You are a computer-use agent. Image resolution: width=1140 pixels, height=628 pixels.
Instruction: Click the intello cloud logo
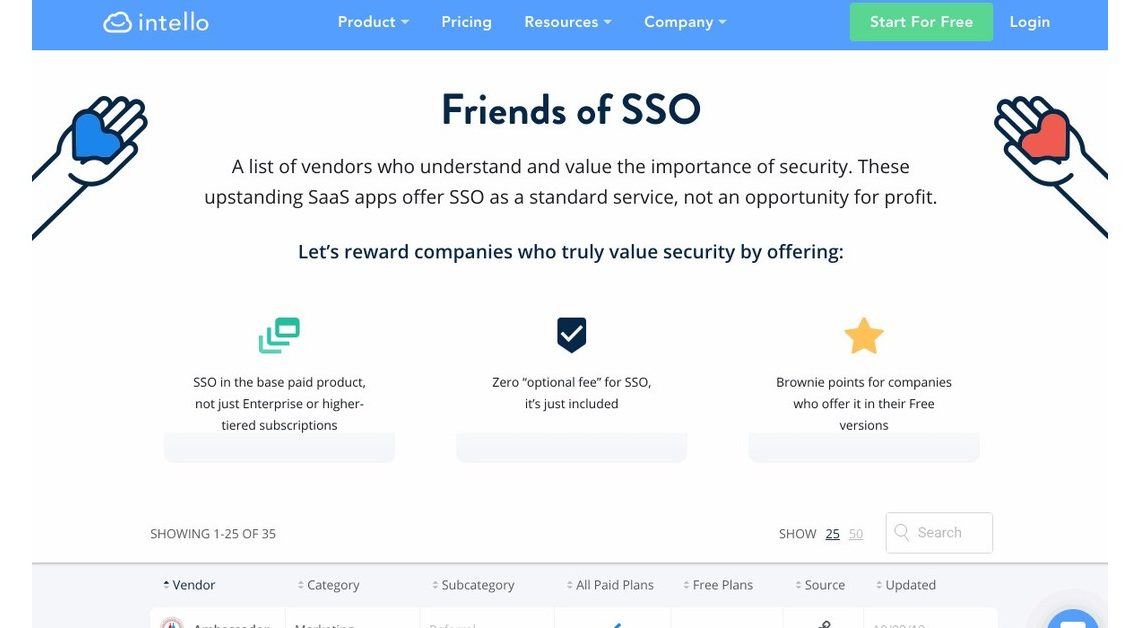(155, 22)
